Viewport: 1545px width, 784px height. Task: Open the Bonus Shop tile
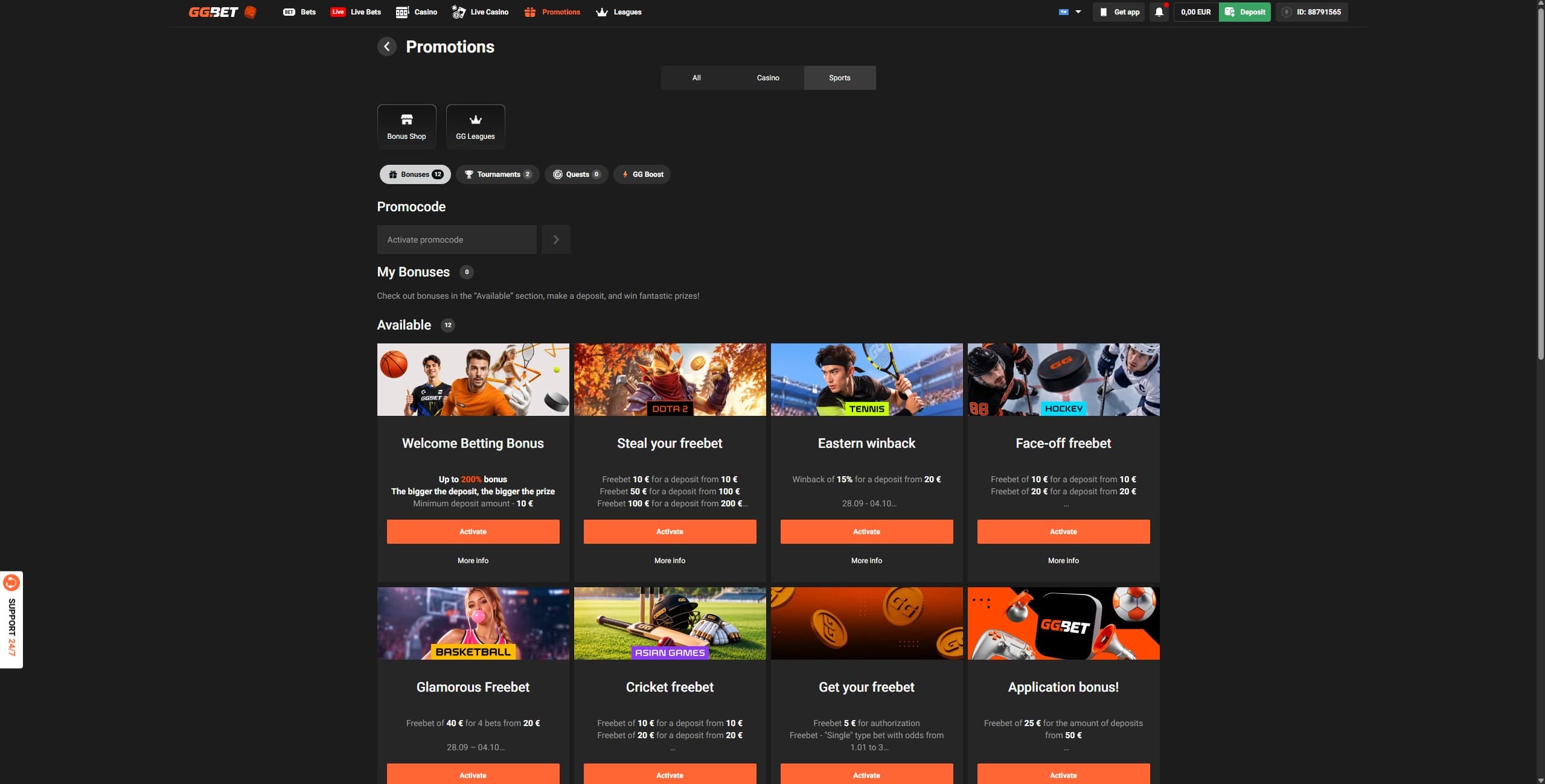[406, 127]
